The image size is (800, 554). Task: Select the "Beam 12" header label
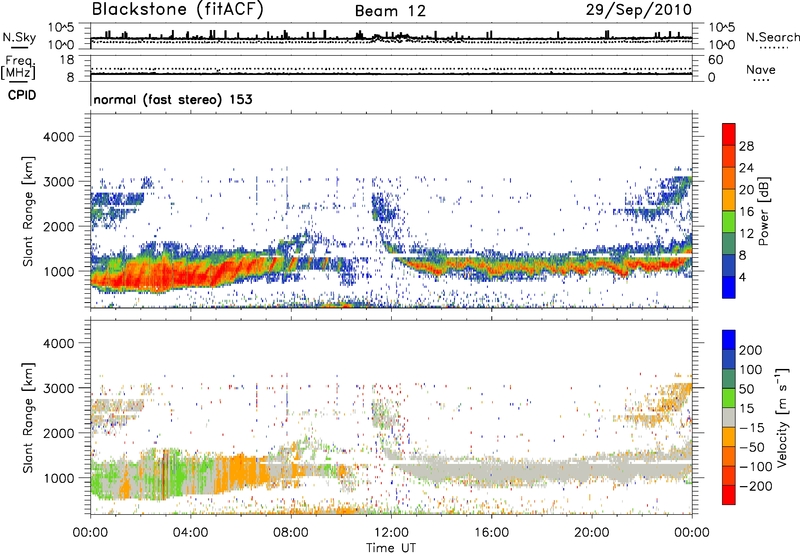(x=390, y=11)
